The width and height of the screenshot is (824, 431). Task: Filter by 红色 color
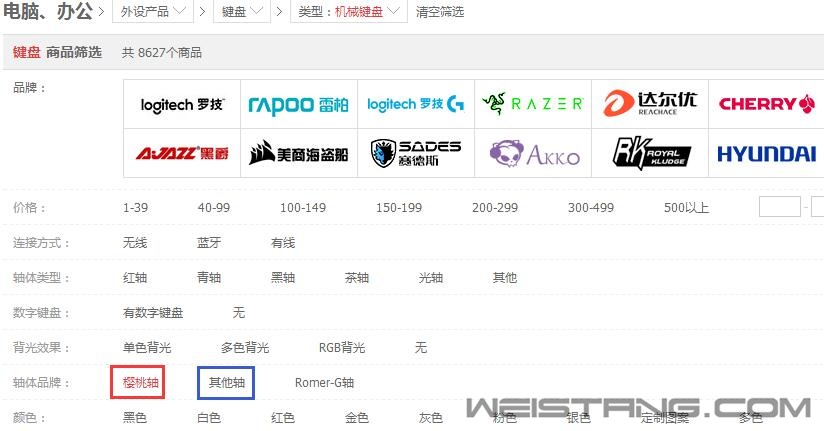(x=283, y=418)
